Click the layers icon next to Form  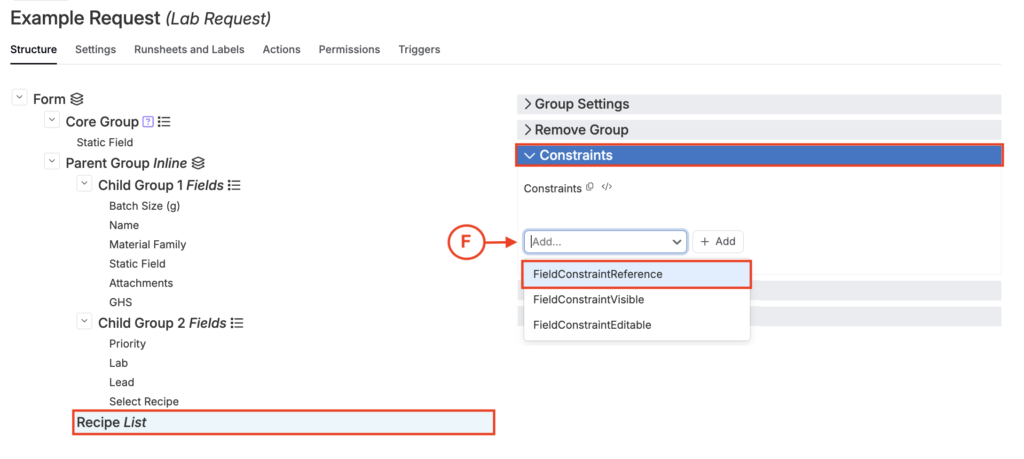pos(77,99)
